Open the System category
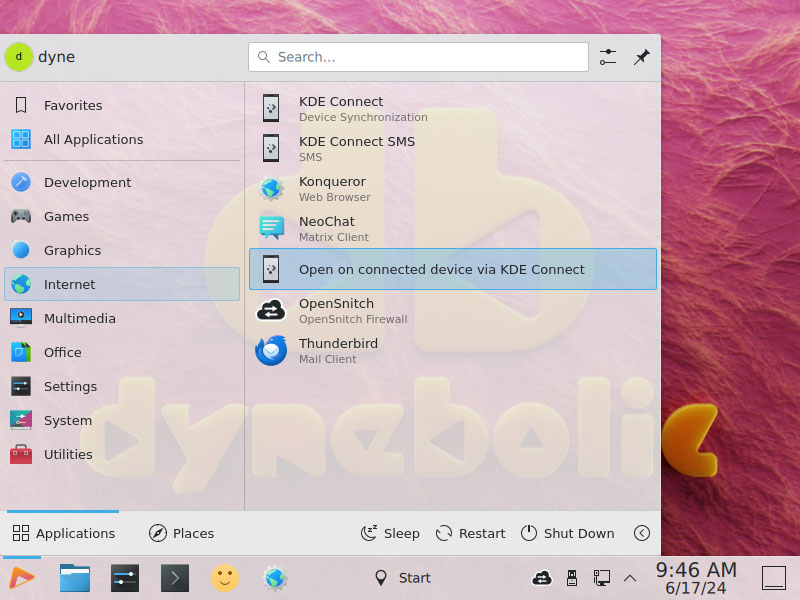Screen dimensions: 800x600 (122, 420)
